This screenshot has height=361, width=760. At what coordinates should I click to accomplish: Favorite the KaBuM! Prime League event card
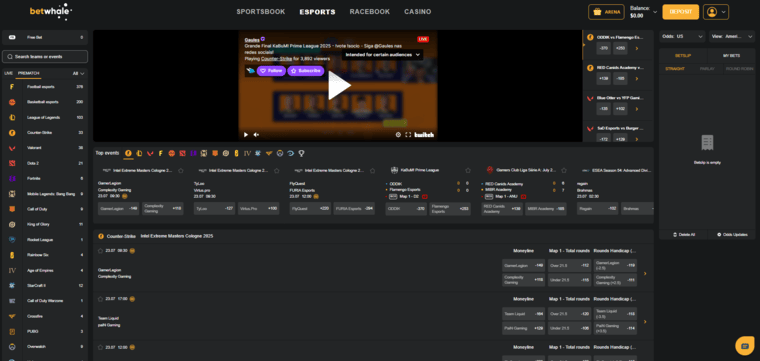point(468,171)
